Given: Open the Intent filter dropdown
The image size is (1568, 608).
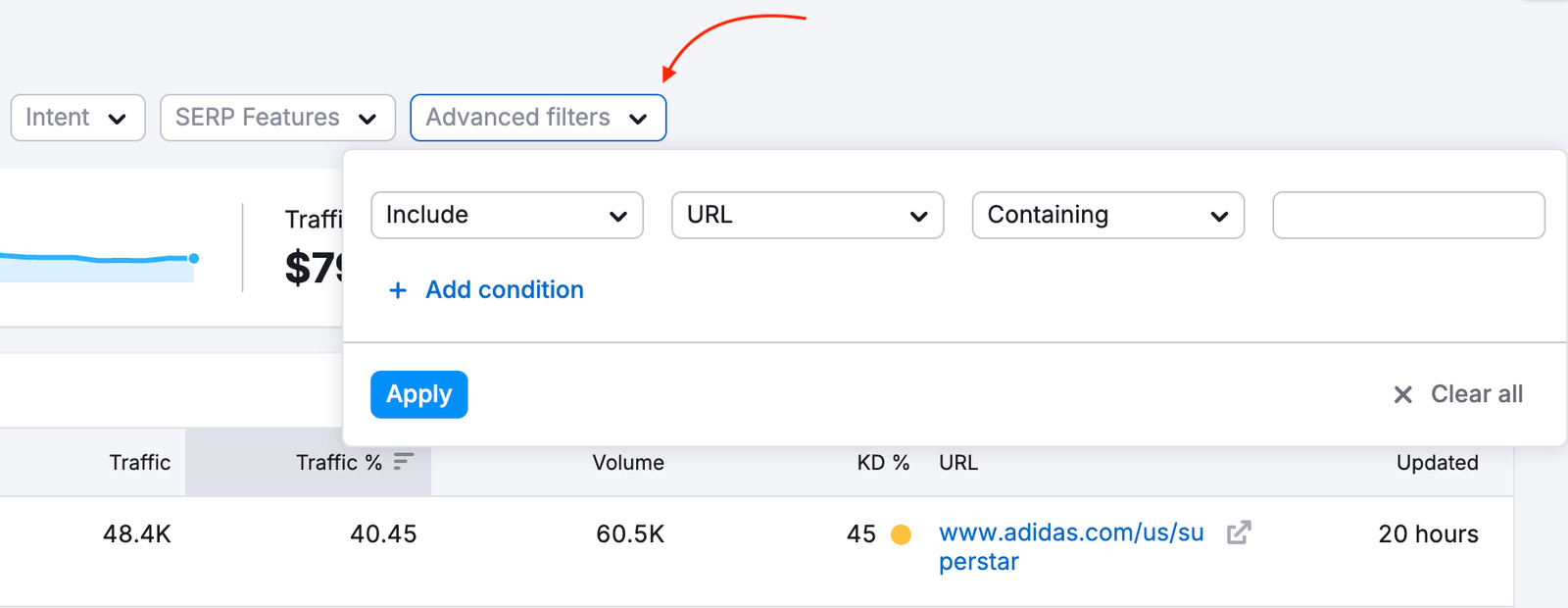Looking at the screenshot, I should [77, 118].
